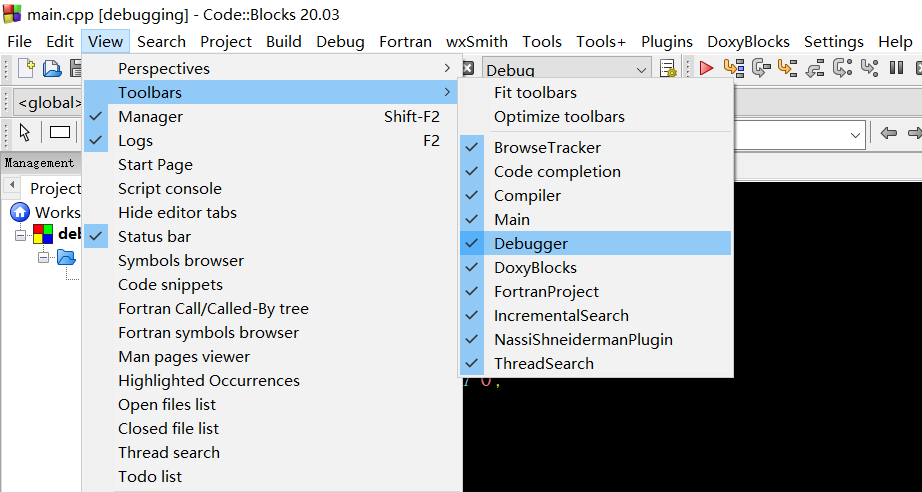
Task: Click the Step into instruction icon
Action: pyautogui.click(x=869, y=68)
